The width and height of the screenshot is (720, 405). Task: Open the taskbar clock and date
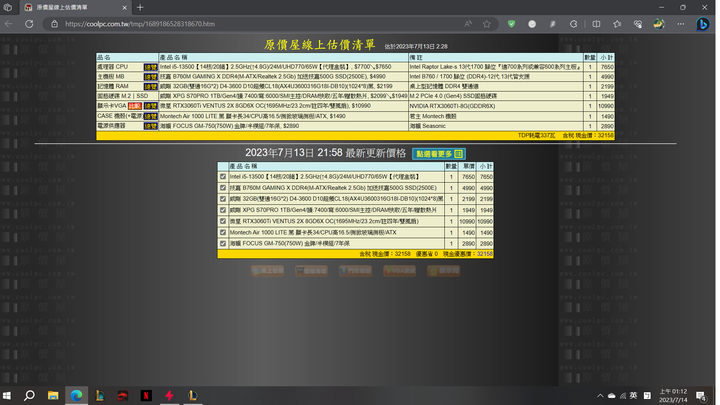coord(673,395)
